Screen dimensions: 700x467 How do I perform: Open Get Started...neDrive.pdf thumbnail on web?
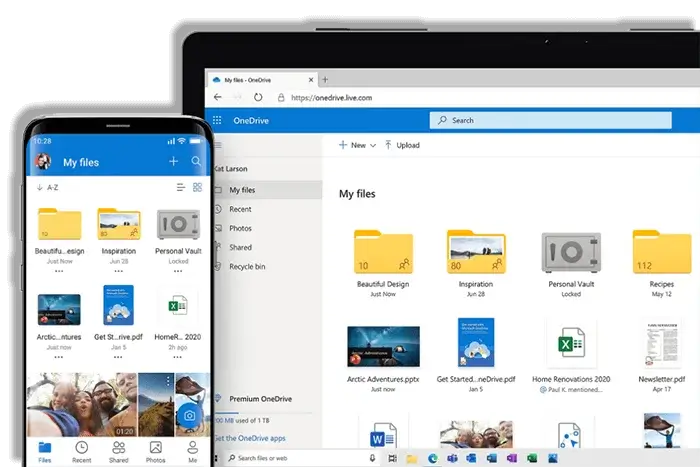476,342
